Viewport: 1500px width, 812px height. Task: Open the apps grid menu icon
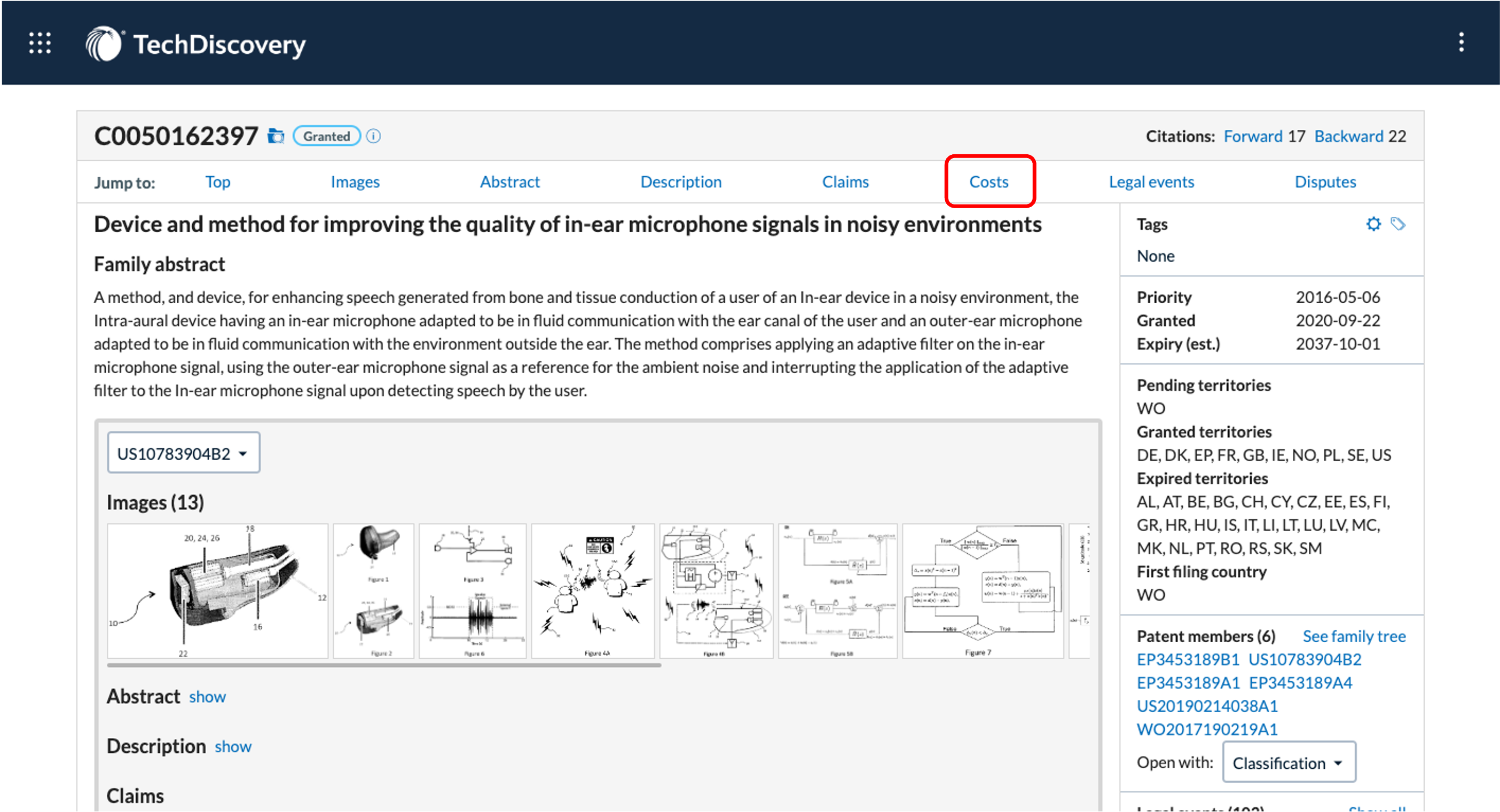40,43
